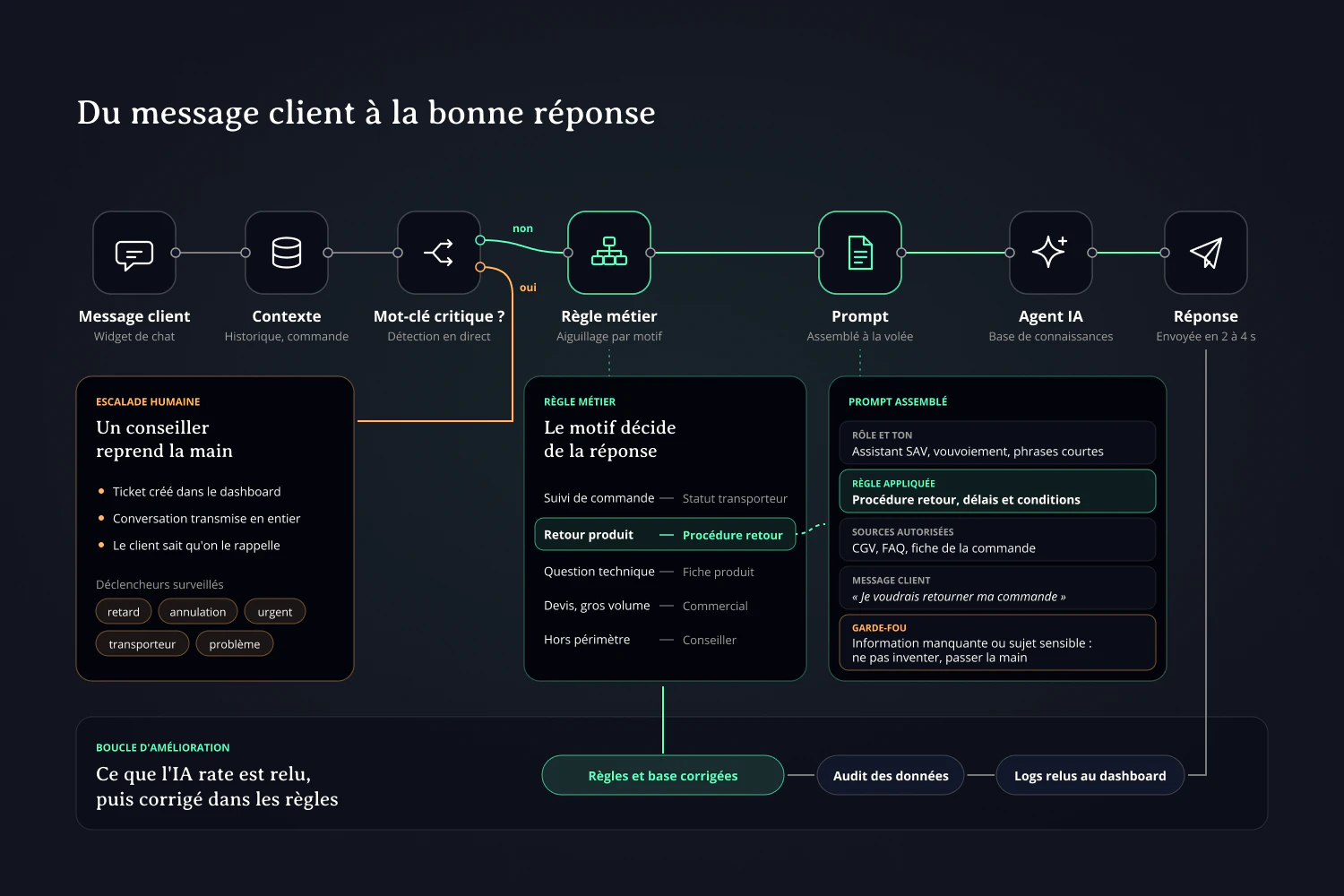Click 'Le motif décide de la réponse' heading
Viewport: 1344px width, 896px height.
609,439
